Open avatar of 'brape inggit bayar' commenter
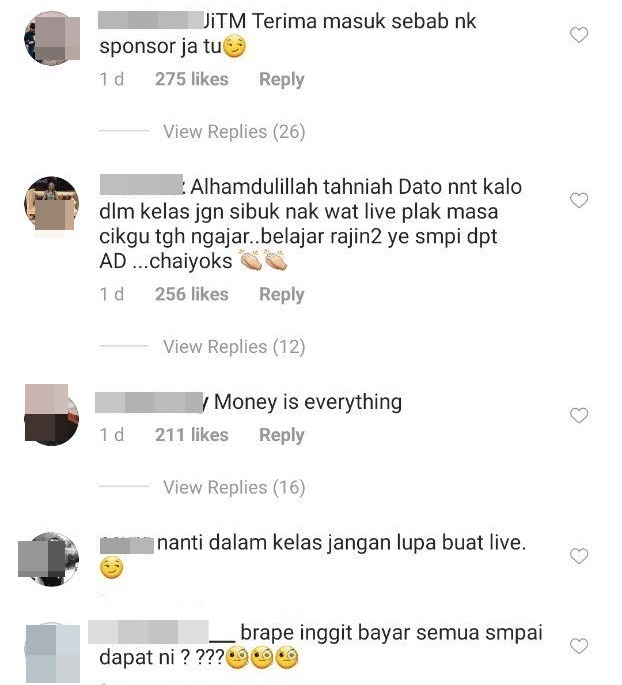This screenshot has height=685, width=622. pos(52,653)
